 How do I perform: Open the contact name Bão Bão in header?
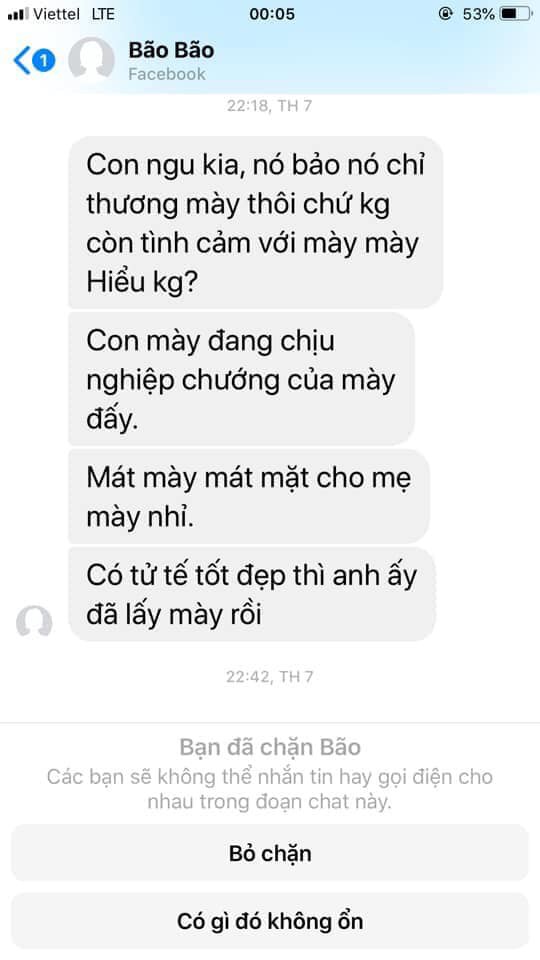(171, 50)
